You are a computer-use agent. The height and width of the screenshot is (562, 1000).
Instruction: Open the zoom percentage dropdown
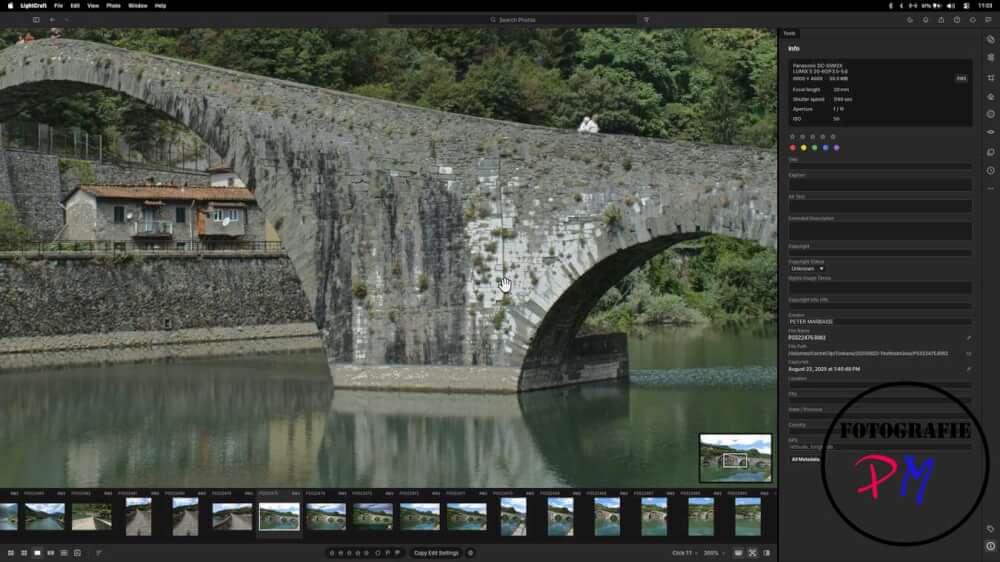click(x=714, y=553)
